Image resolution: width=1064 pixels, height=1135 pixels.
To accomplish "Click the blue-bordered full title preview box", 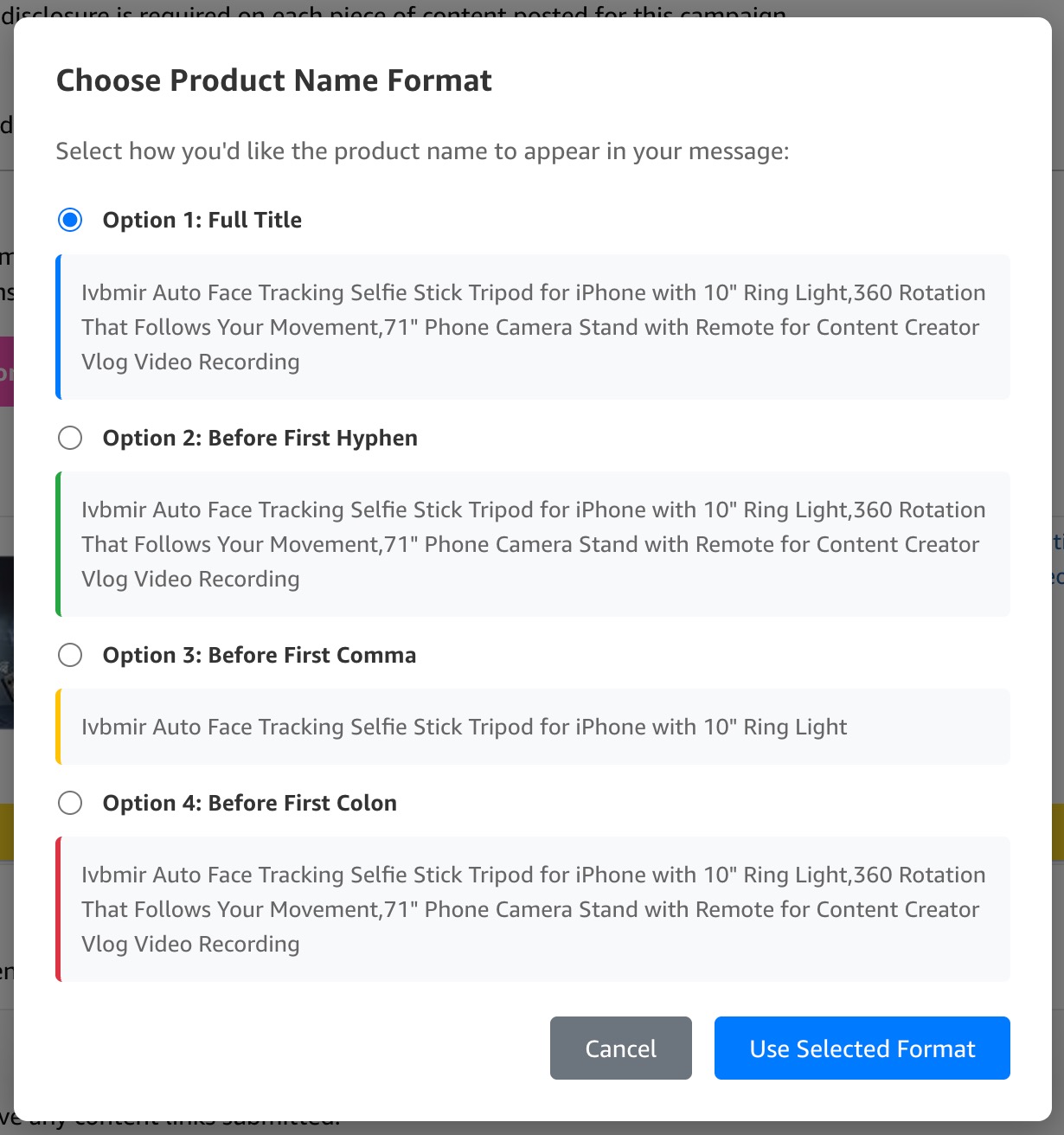I will coord(533,327).
